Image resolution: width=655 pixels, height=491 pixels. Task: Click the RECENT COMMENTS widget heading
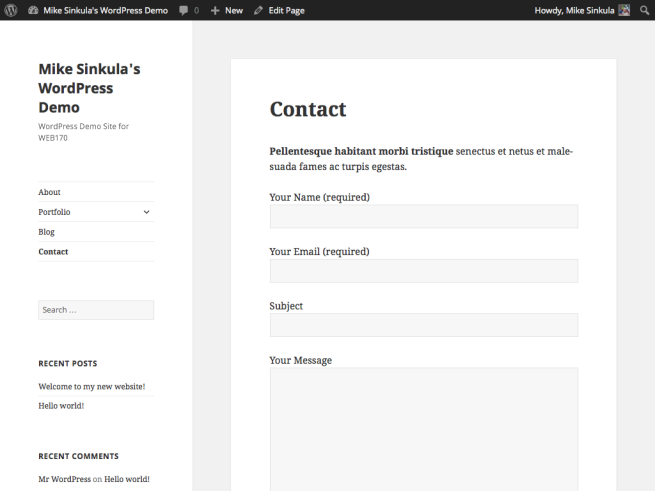click(x=79, y=456)
